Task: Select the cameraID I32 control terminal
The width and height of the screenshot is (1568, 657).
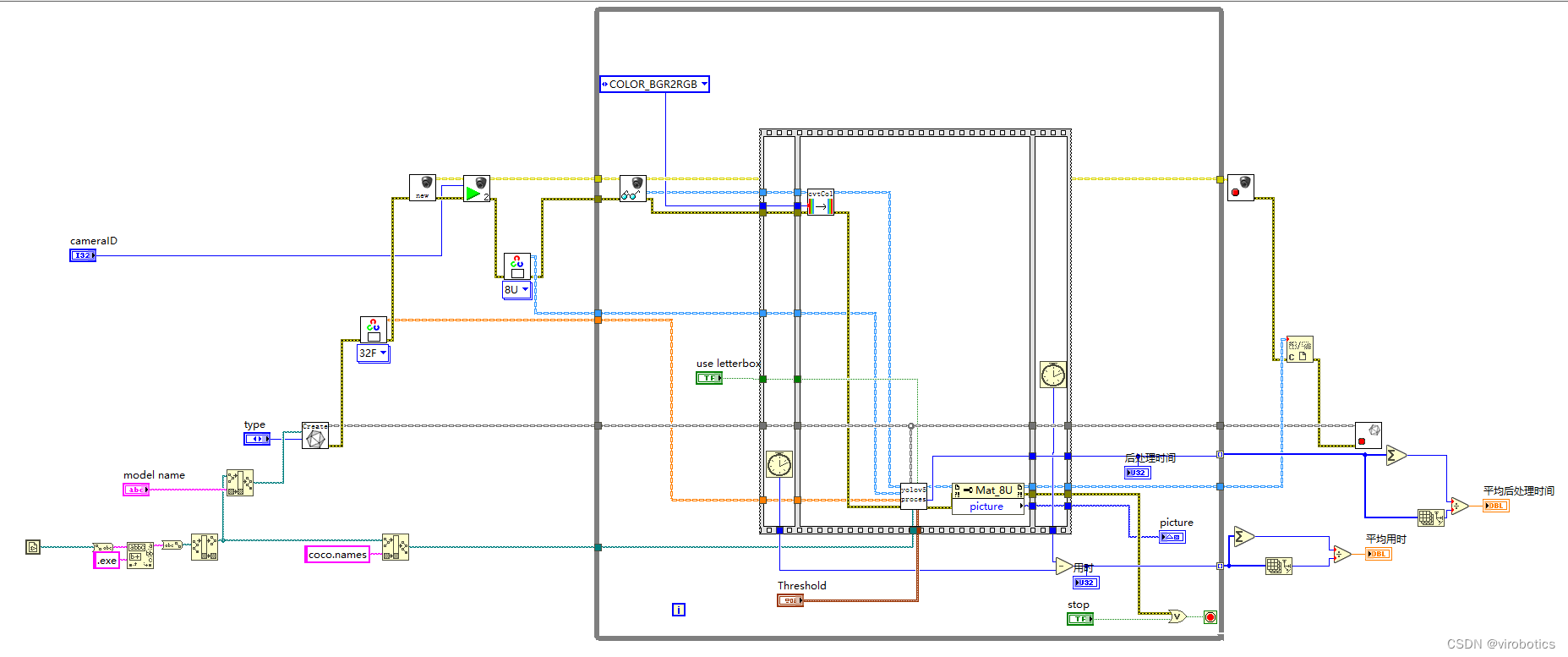Action: (83, 255)
